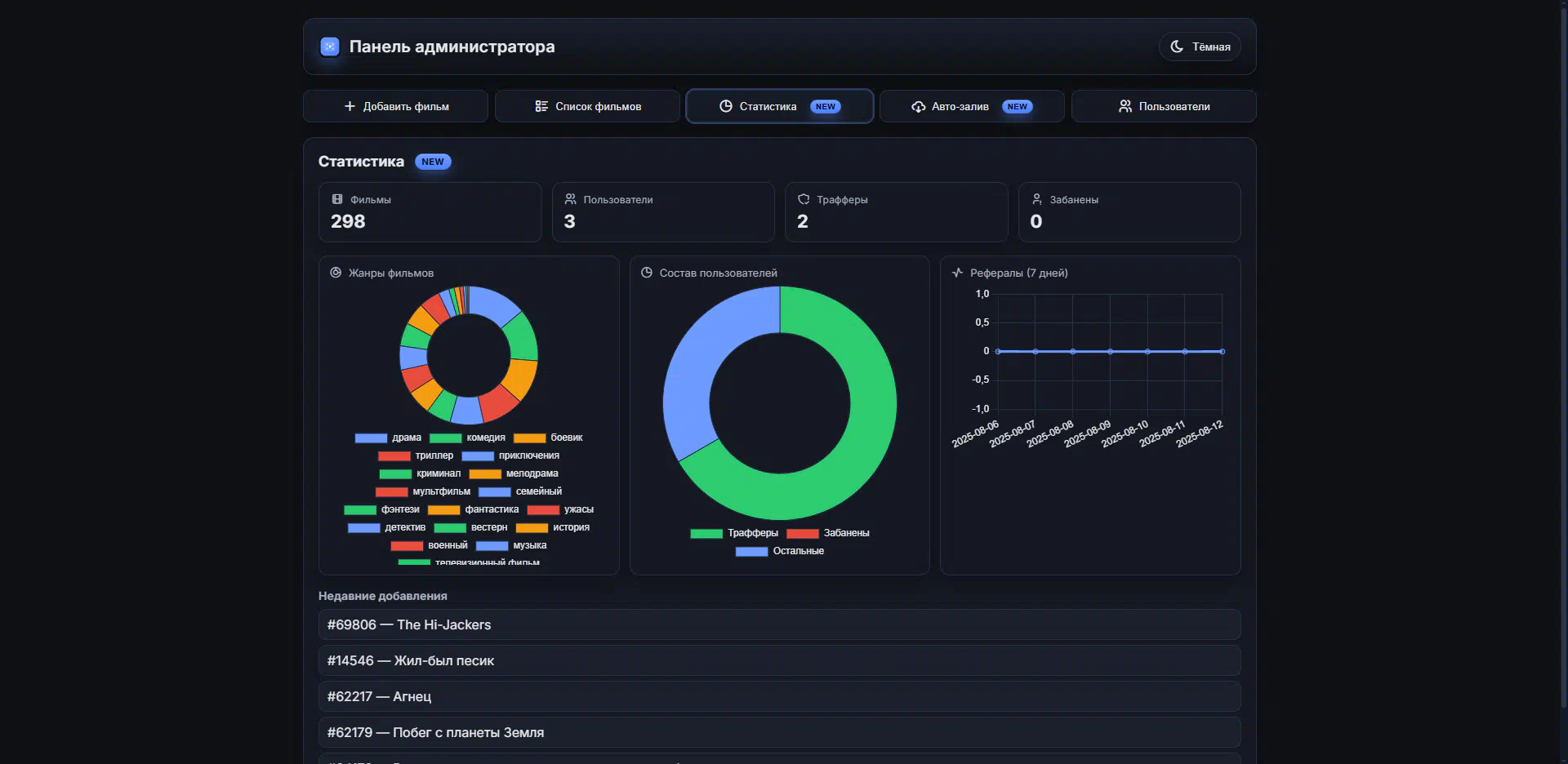Click the cloud icon on Авто-залив
The image size is (1568, 764).
tap(918, 107)
